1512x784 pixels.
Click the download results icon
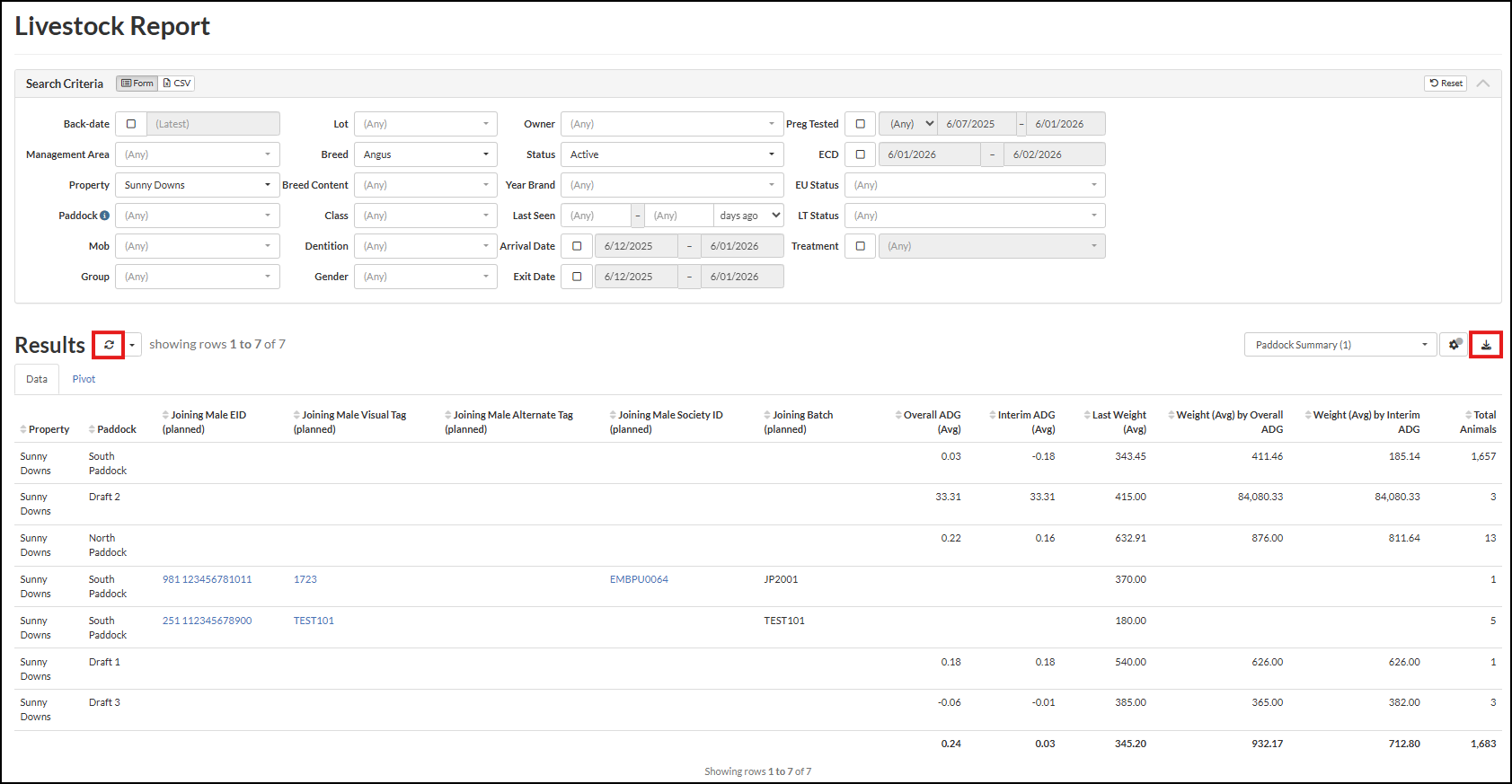[1486, 345]
